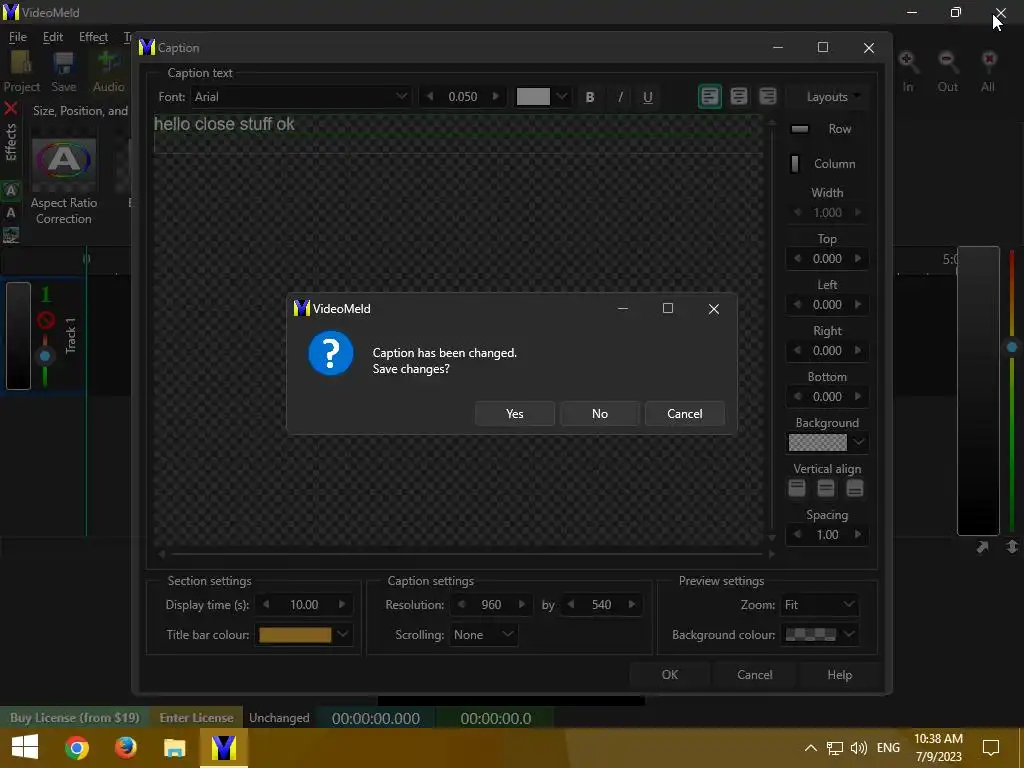1024x768 pixels.
Task: Select the Column layout option
Action: pos(827,163)
